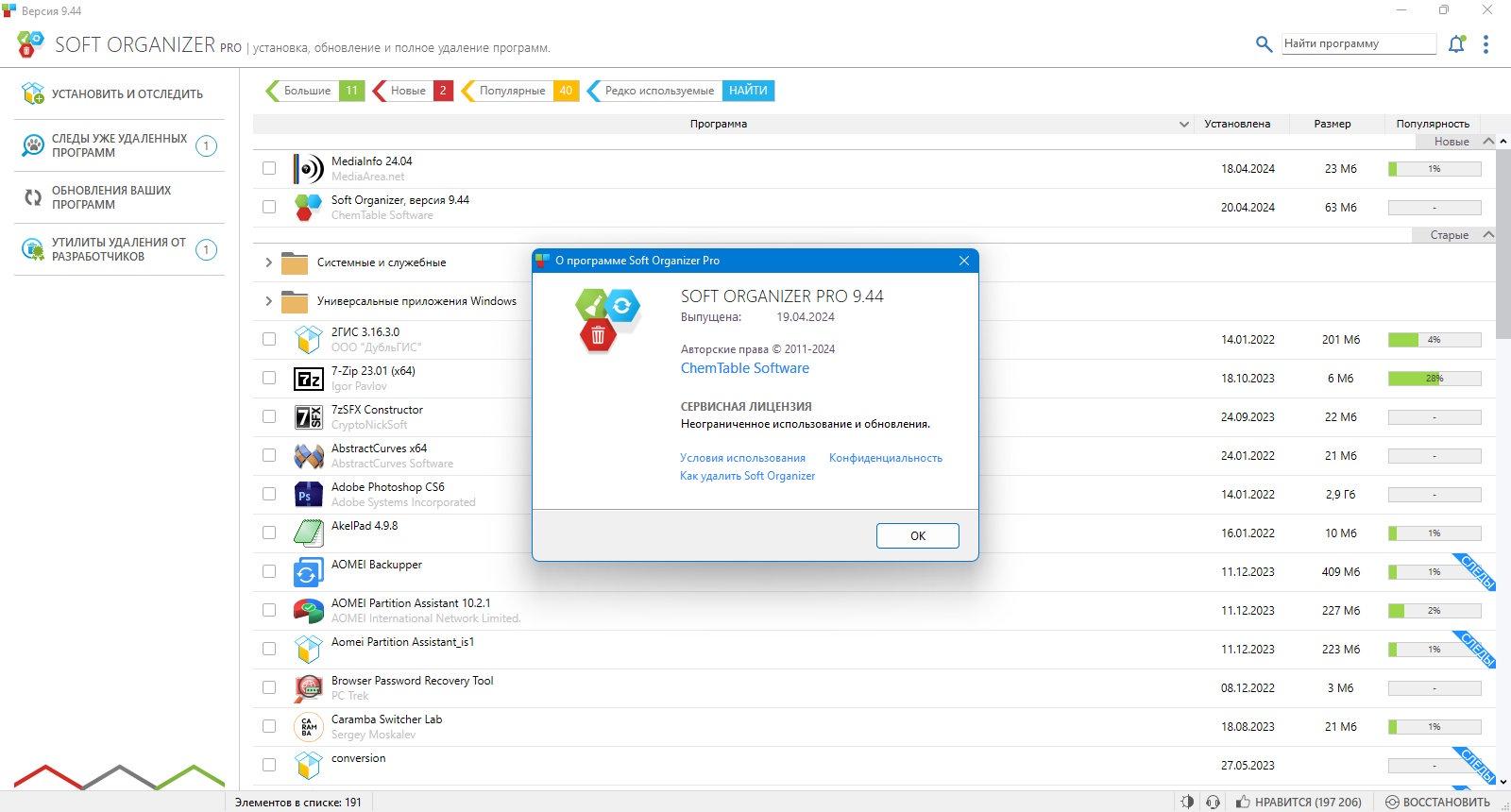
Task: Click ВОССТАНОВИТЬ in the status bar
Action: (1437, 803)
